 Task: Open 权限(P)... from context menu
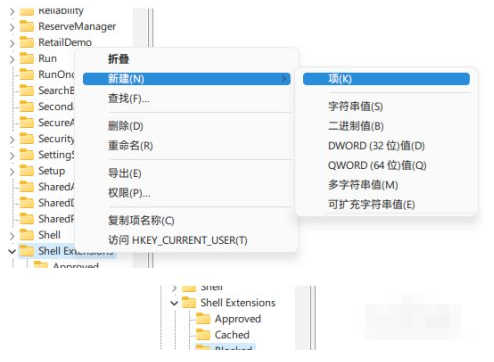187,193
